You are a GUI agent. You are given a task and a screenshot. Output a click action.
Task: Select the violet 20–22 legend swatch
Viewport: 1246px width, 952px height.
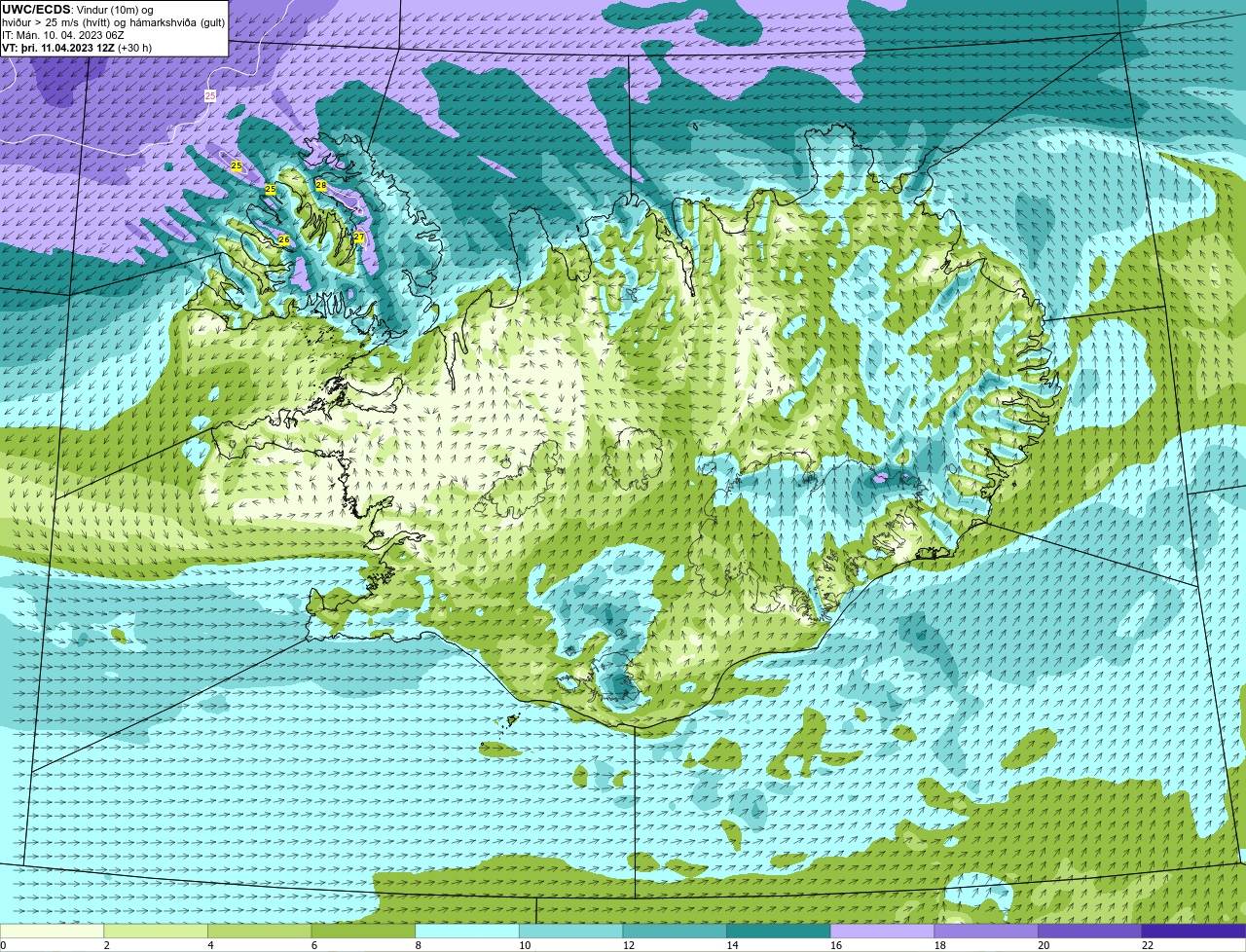click(1090, 931)
